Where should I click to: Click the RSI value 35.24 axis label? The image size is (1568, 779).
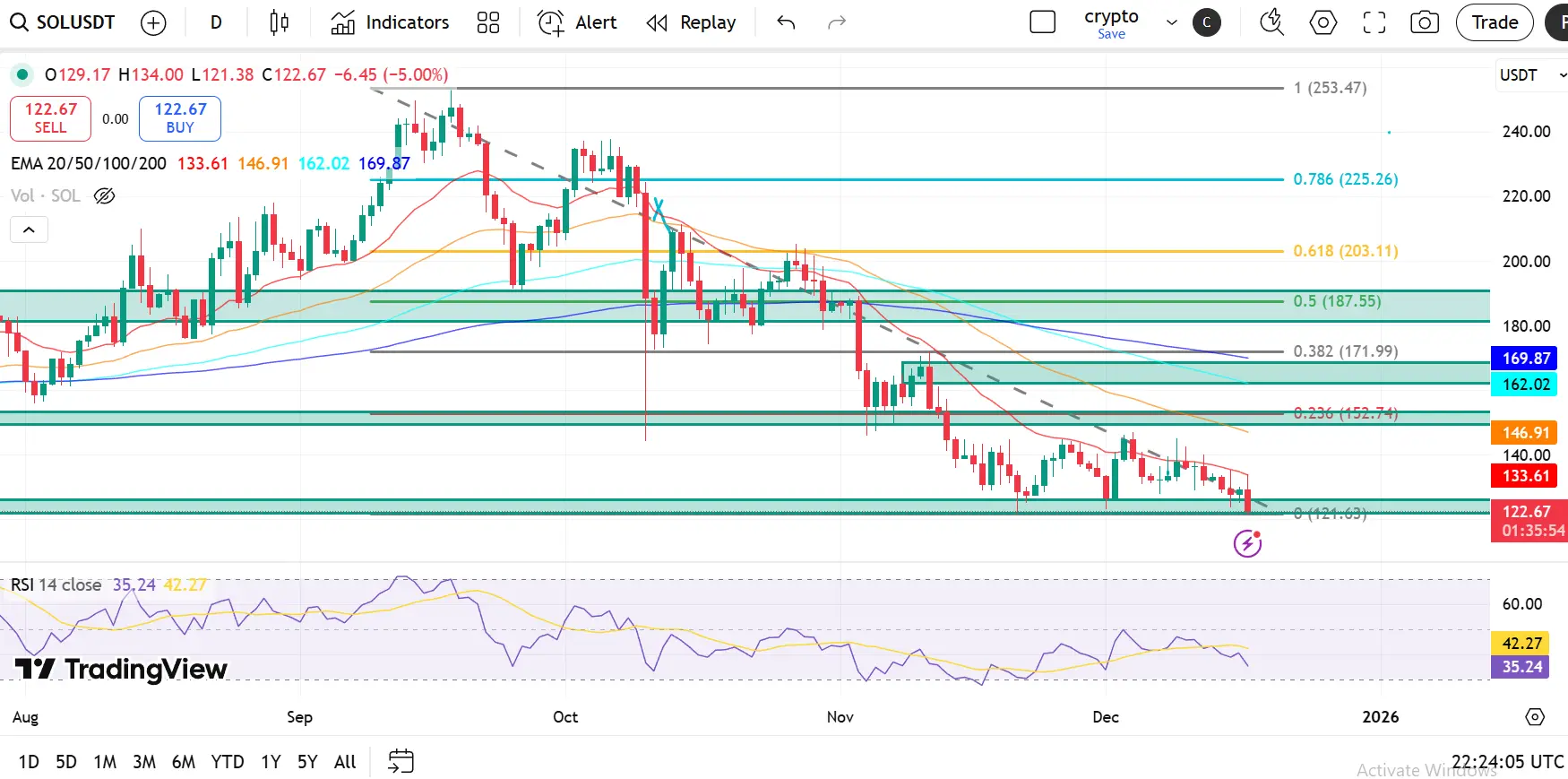coord(1521,667)
